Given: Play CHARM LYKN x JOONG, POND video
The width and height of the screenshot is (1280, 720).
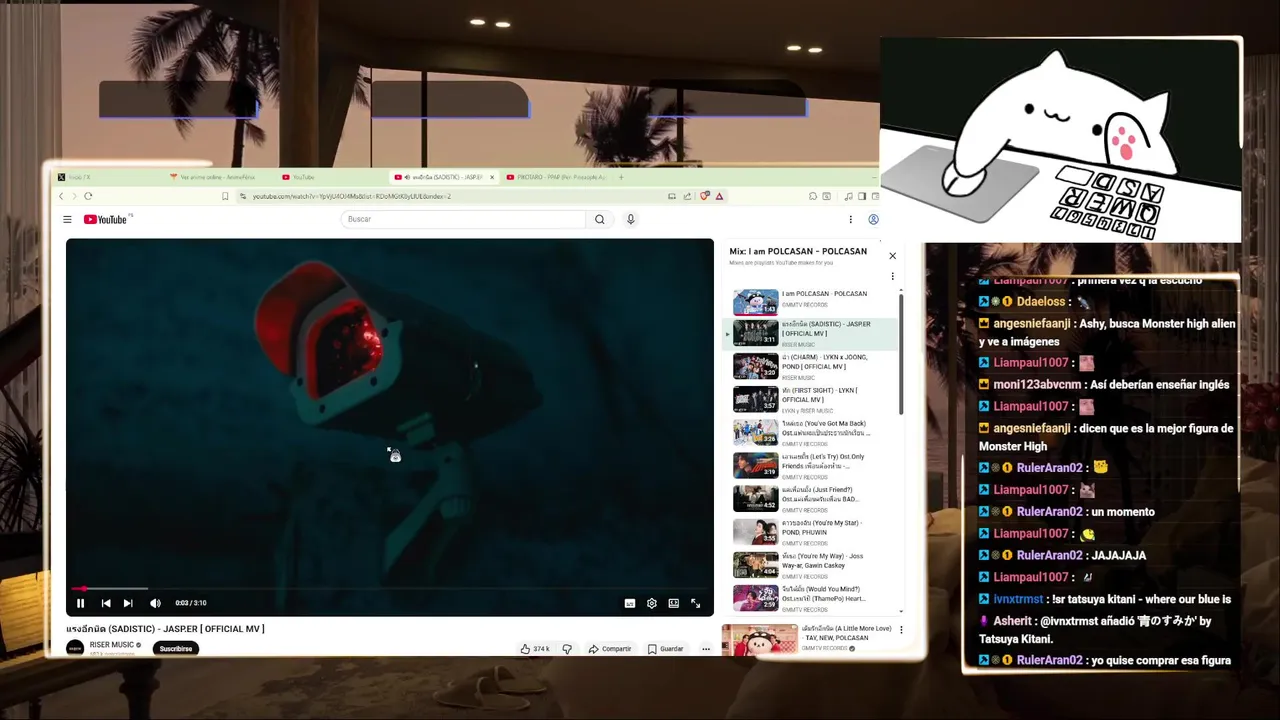Looking at the screenshot, I should coord(811,367).
